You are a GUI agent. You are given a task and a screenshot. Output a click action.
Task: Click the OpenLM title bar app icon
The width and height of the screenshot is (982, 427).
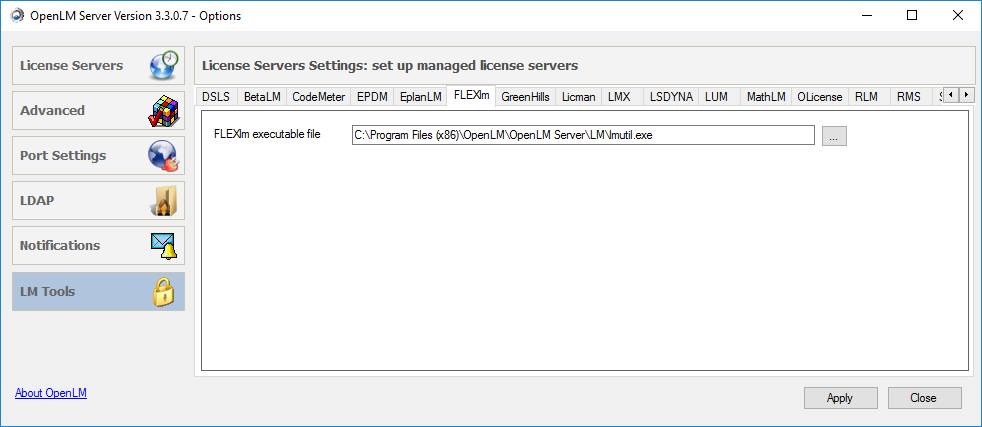pyautogui.click(x=17, y=15)
